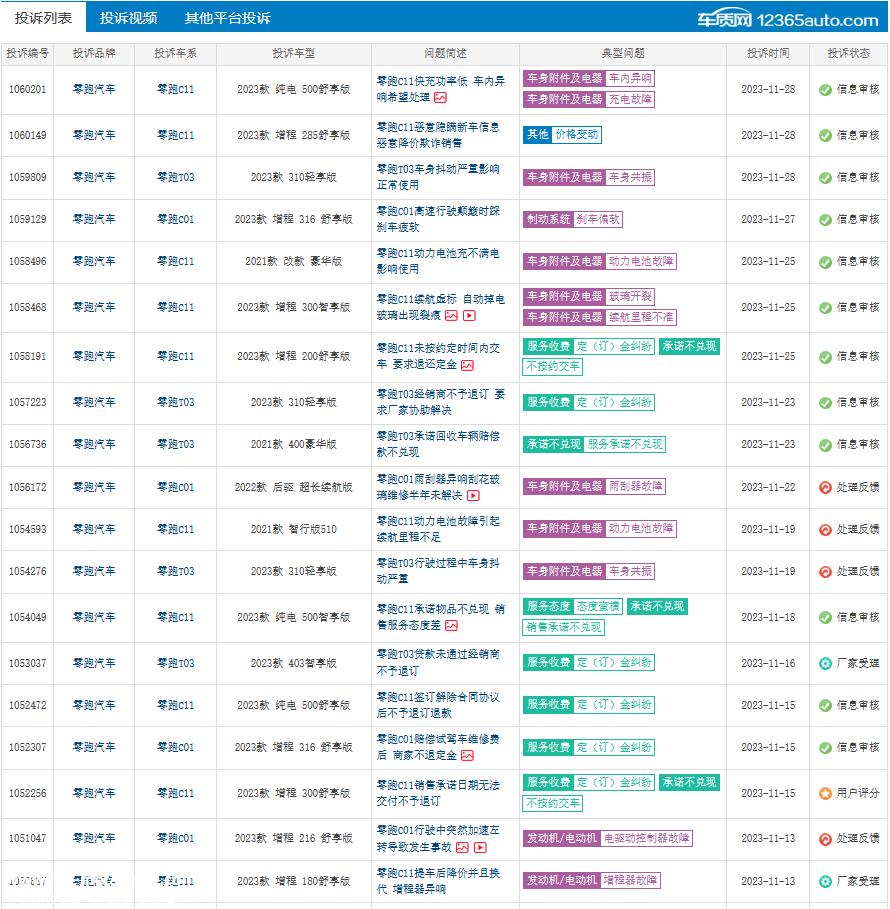Click the 雨刮器故障 tag in row 1056172
This screenshot has height=909, width=890.
636,486
